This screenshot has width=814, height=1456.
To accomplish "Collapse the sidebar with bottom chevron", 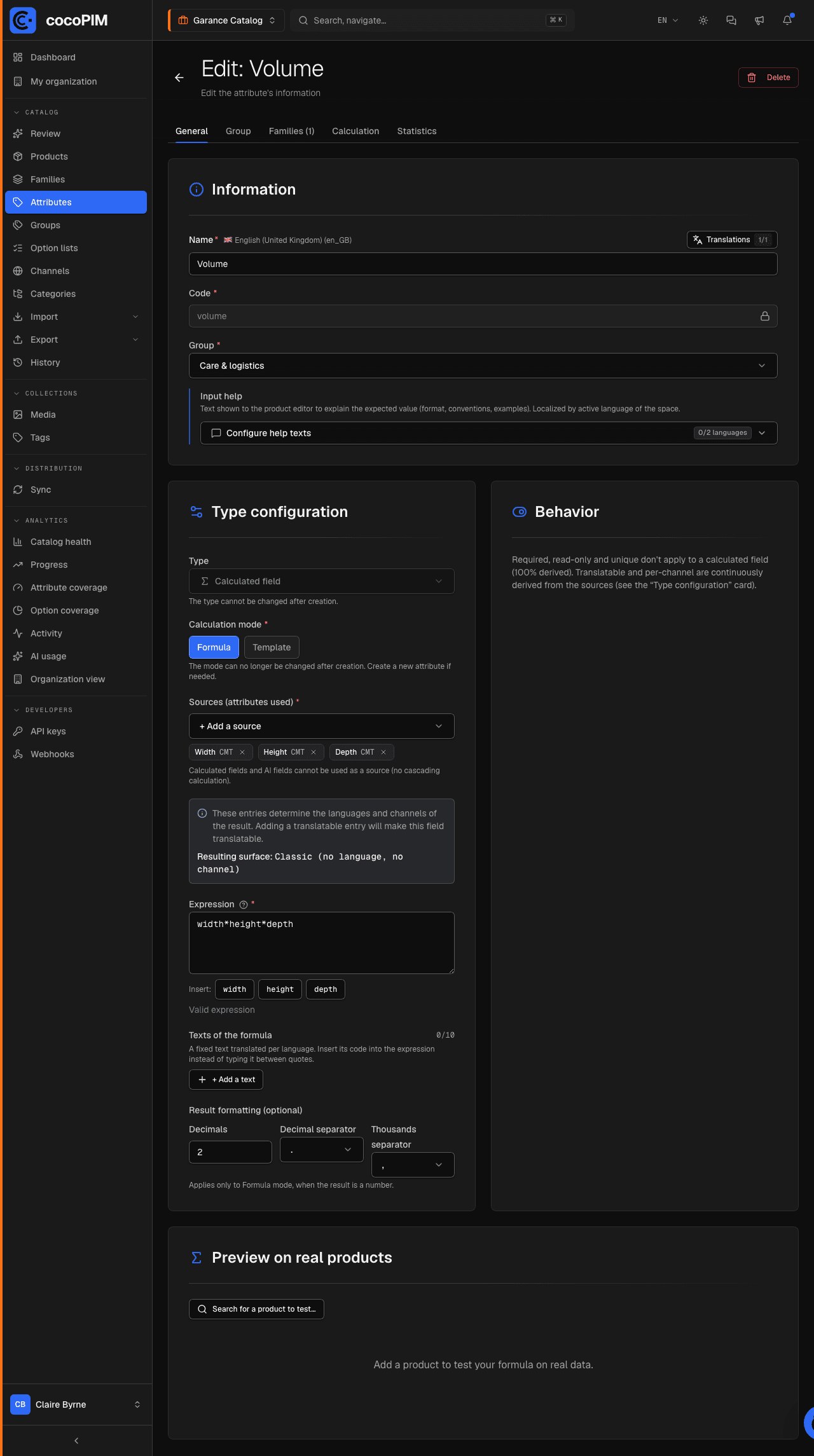I will [x=76, y=1441].
